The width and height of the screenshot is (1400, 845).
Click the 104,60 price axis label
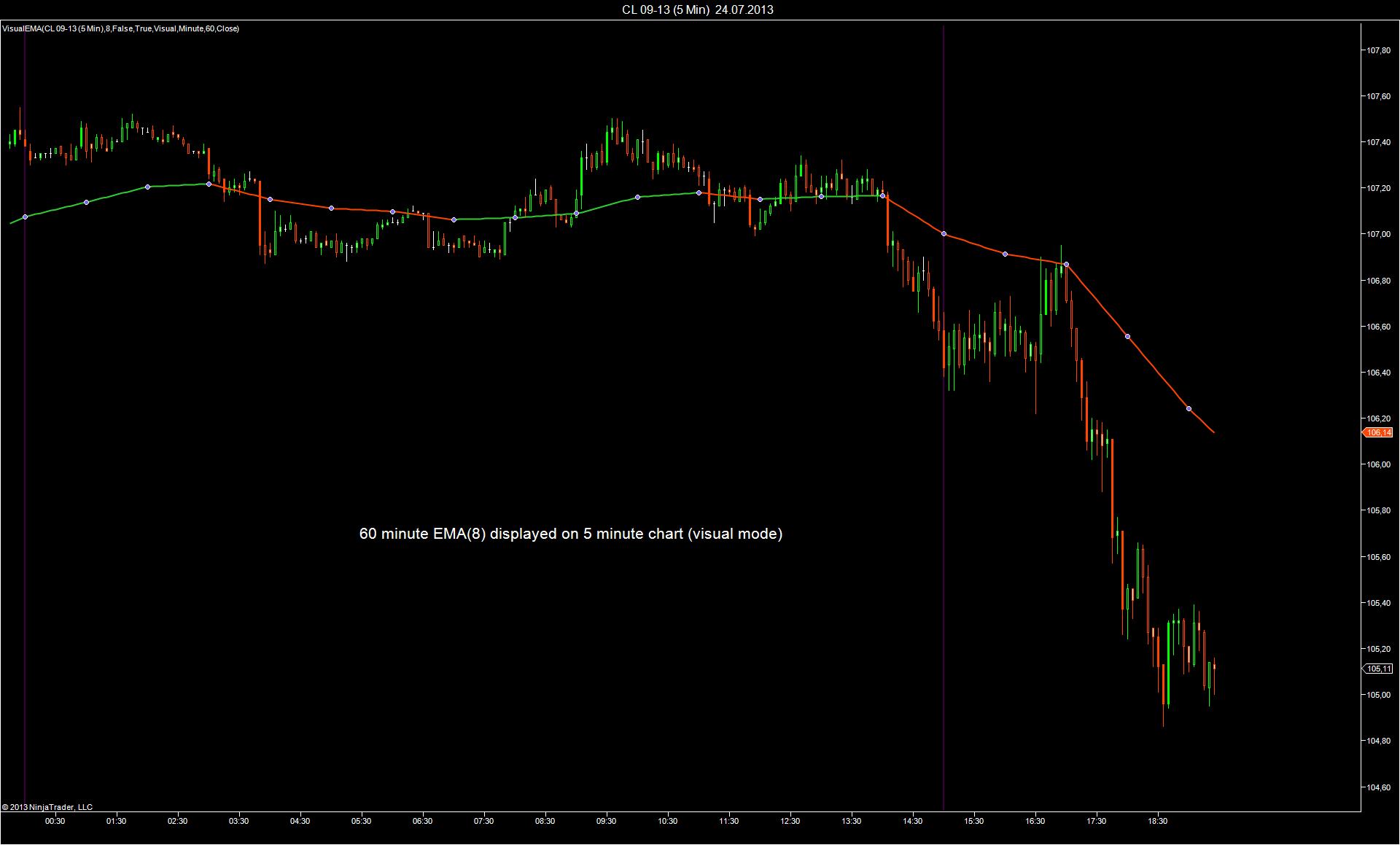tap(1378, 787)
